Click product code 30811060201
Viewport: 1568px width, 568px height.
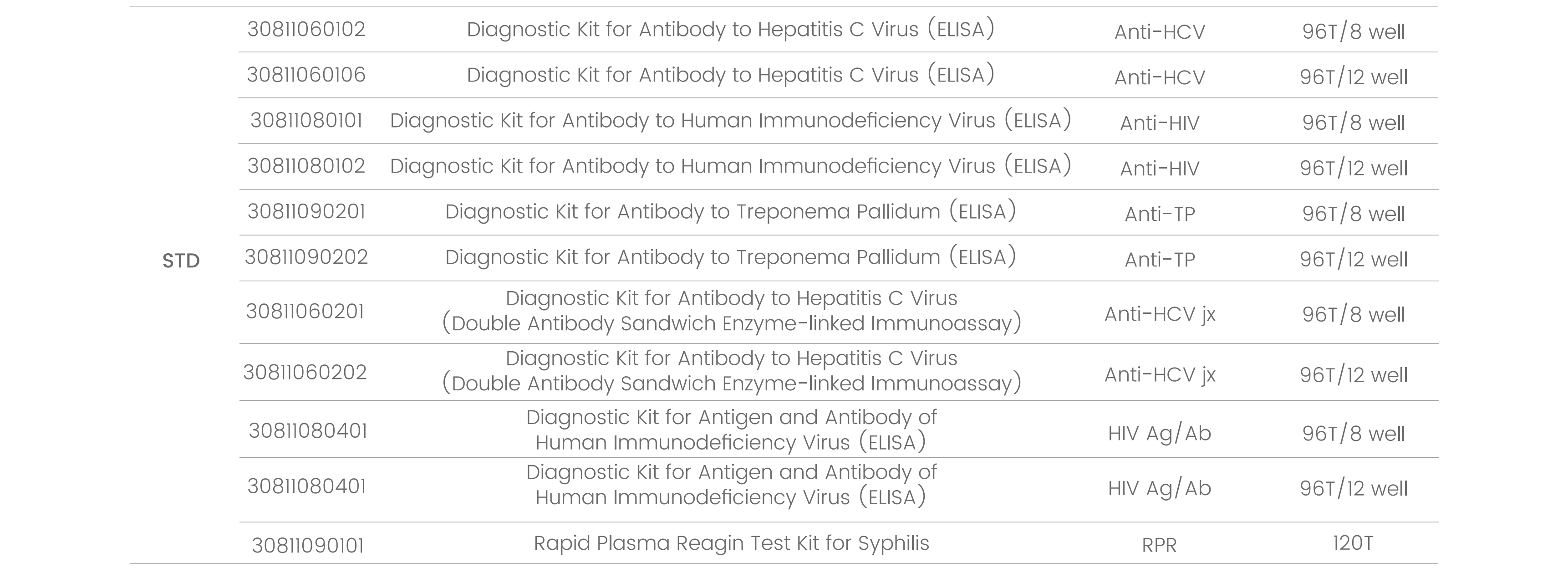[305, 312]
